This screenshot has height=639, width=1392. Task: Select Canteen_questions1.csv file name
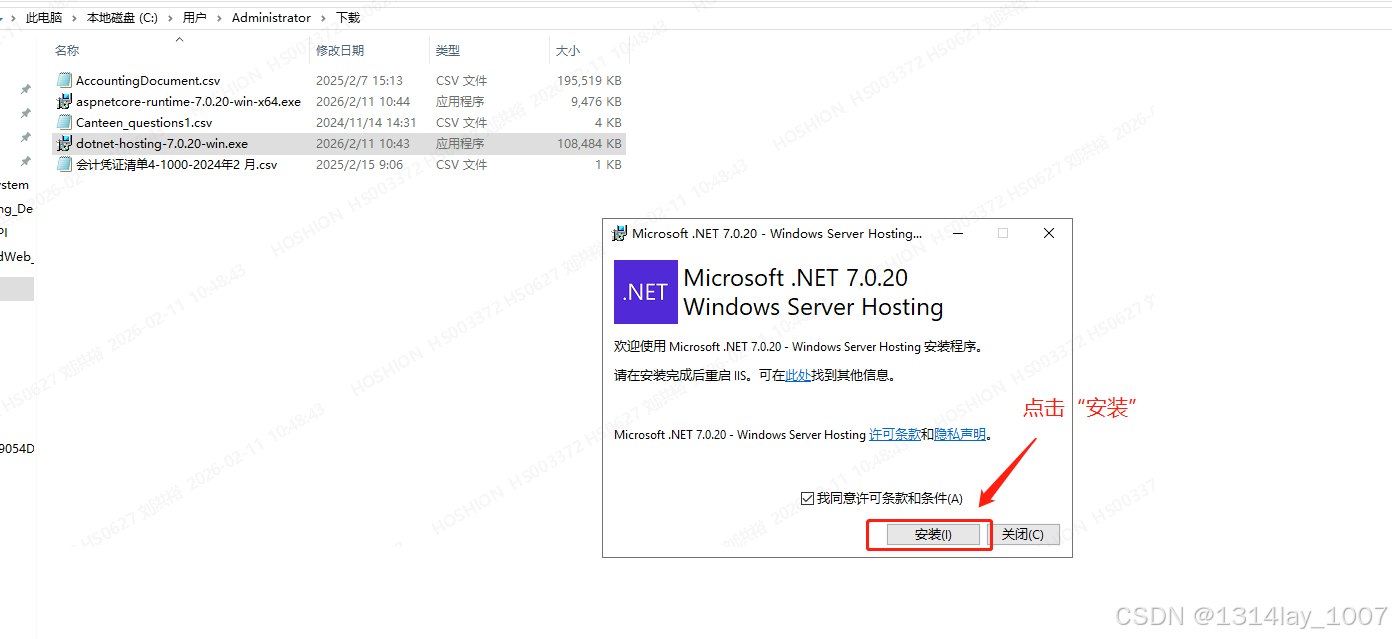(144, 123)
